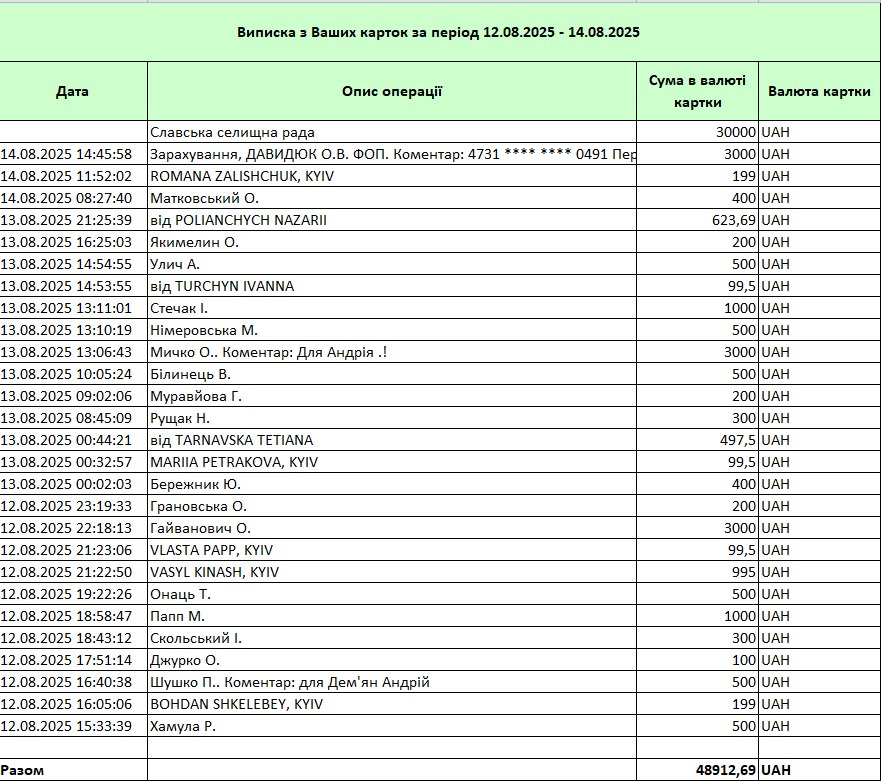The height and width of the screenshot is (781, 881).
Task: Select the "від POLIANCHYCH NAZARII" cell
Action: pos(238,220)
